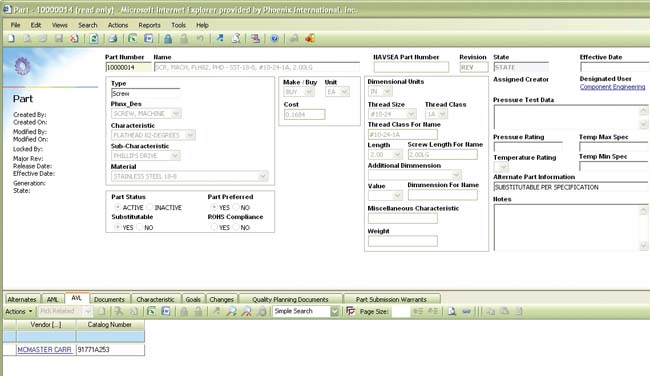This screenshot has height=376, width=650.
Task: Switch to Quality Planning Documents tab
Action: point(290,299)
